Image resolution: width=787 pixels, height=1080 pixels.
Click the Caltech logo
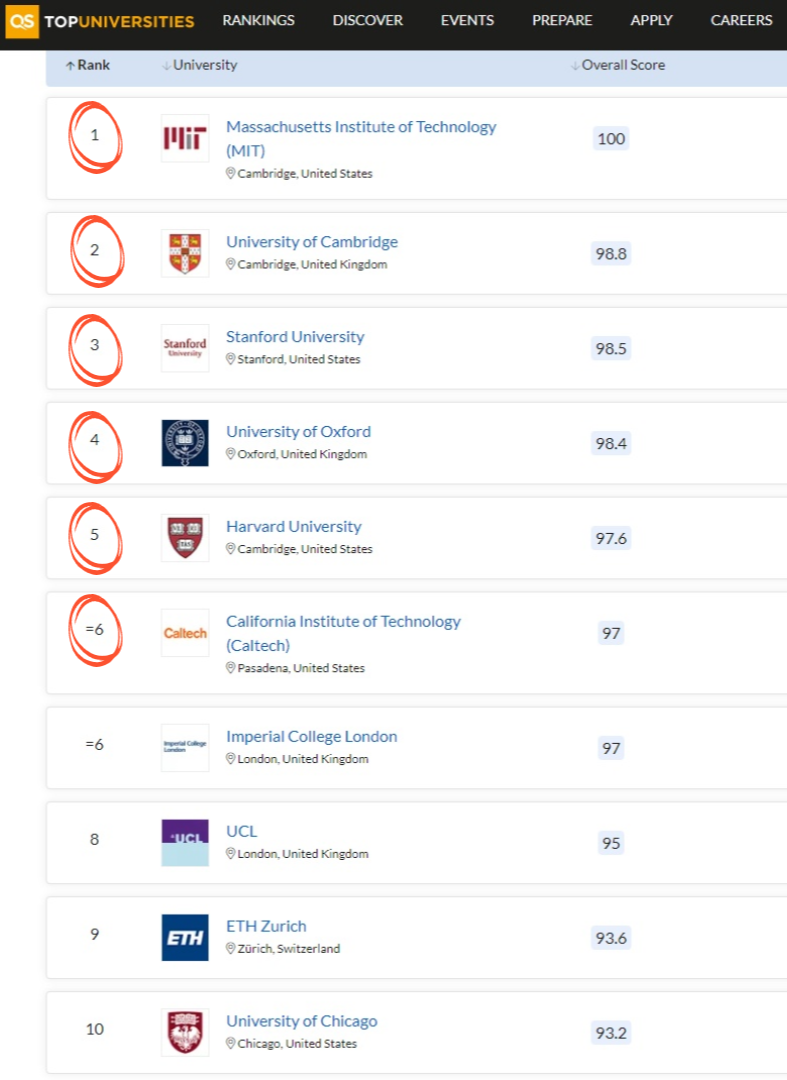(185, 633)
